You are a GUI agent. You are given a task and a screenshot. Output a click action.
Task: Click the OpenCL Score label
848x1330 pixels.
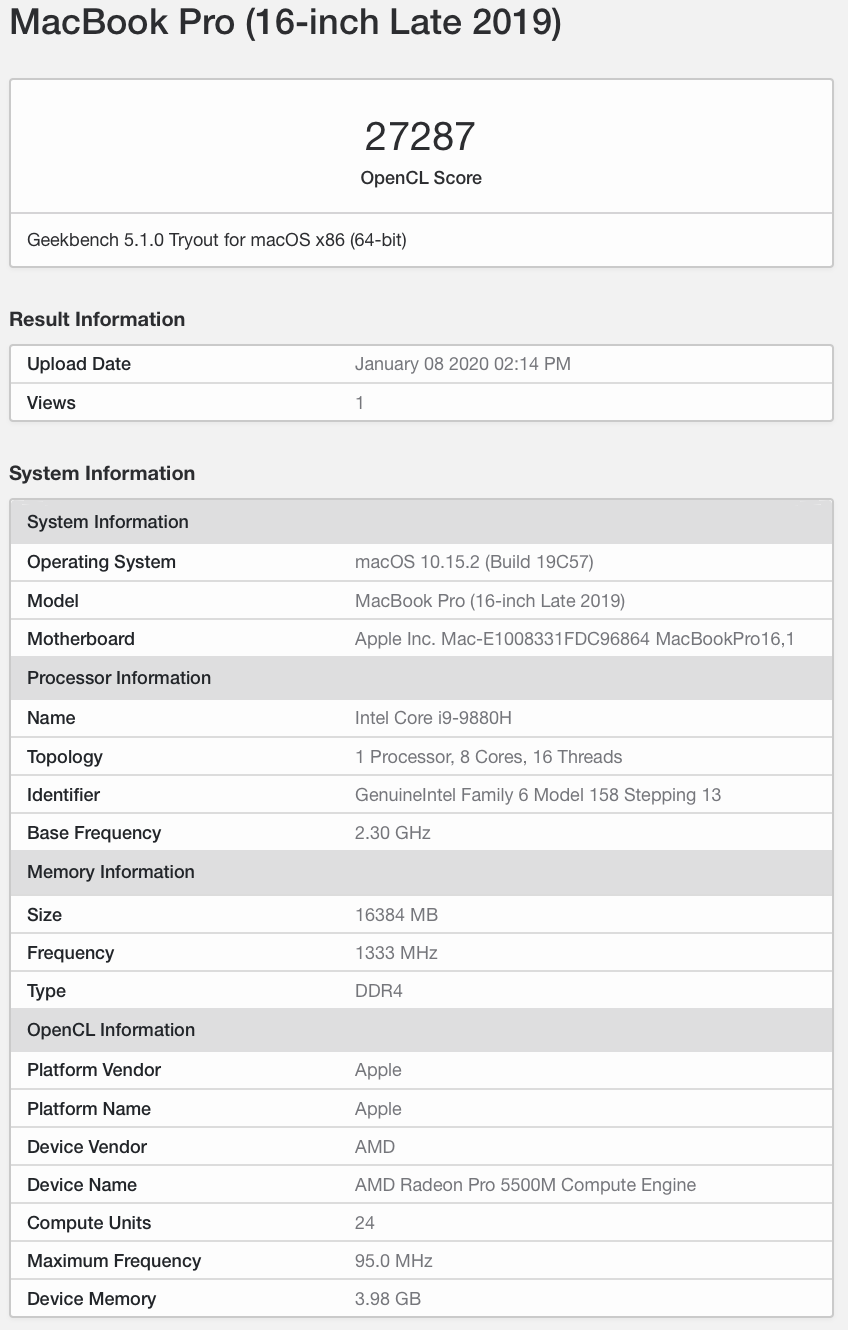421,178
